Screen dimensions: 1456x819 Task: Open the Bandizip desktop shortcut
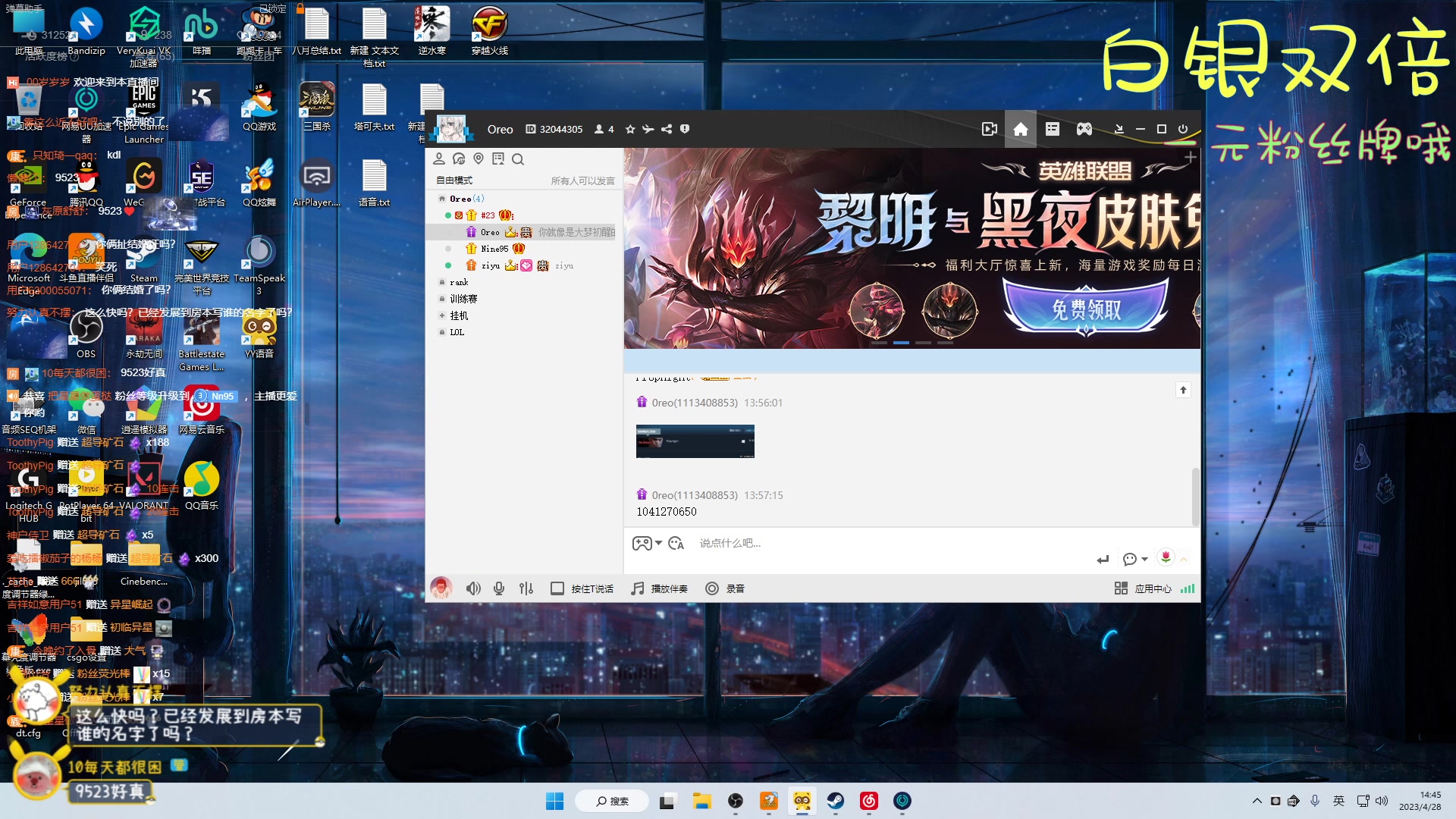pyautogui.click(x=86, y=31)
